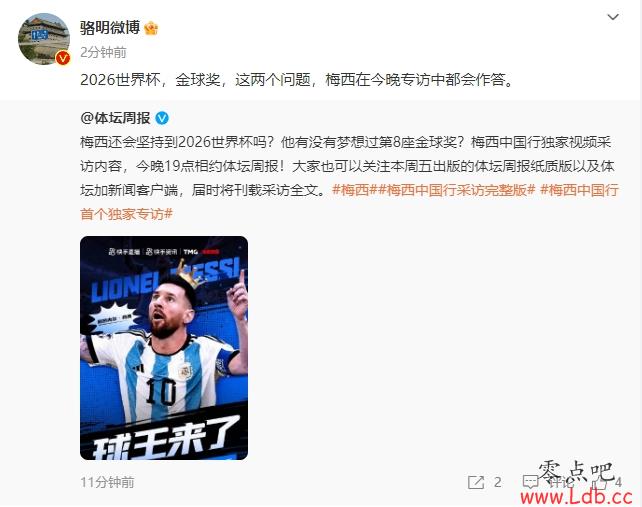The width and height of the screenshot is (642, 507).
Task: Open the #梅西# hashtag topic
Action: coord(355,190)
